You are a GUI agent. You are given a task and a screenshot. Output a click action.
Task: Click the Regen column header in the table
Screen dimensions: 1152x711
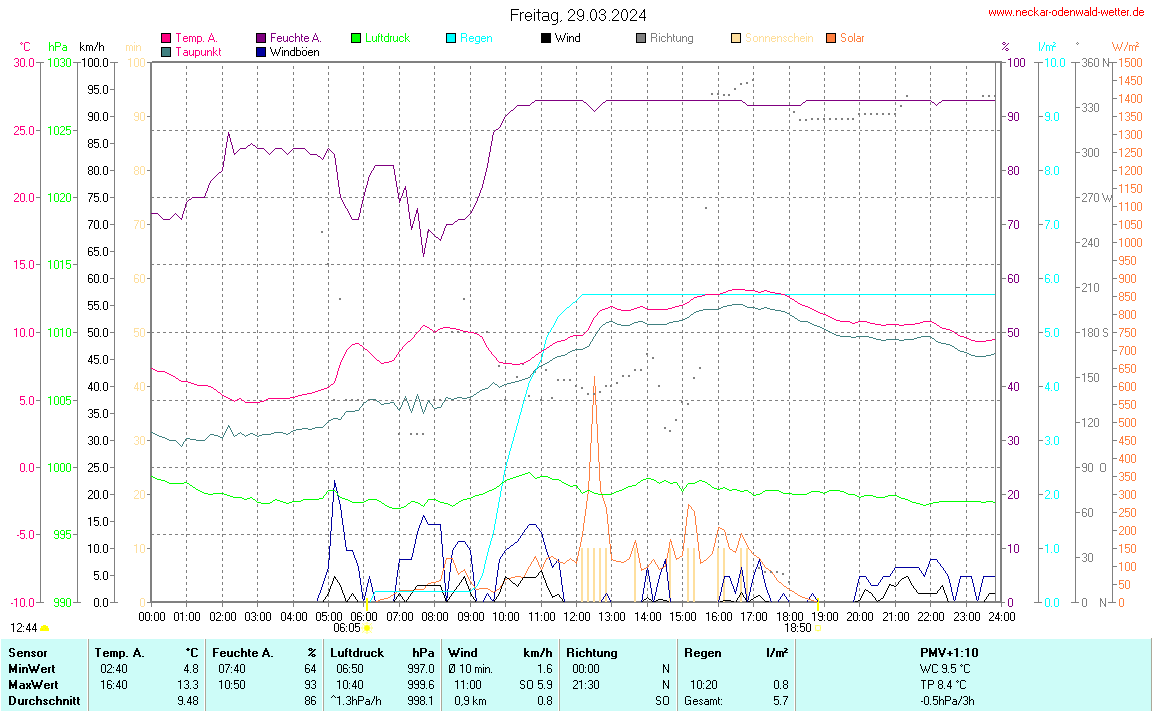702,652
